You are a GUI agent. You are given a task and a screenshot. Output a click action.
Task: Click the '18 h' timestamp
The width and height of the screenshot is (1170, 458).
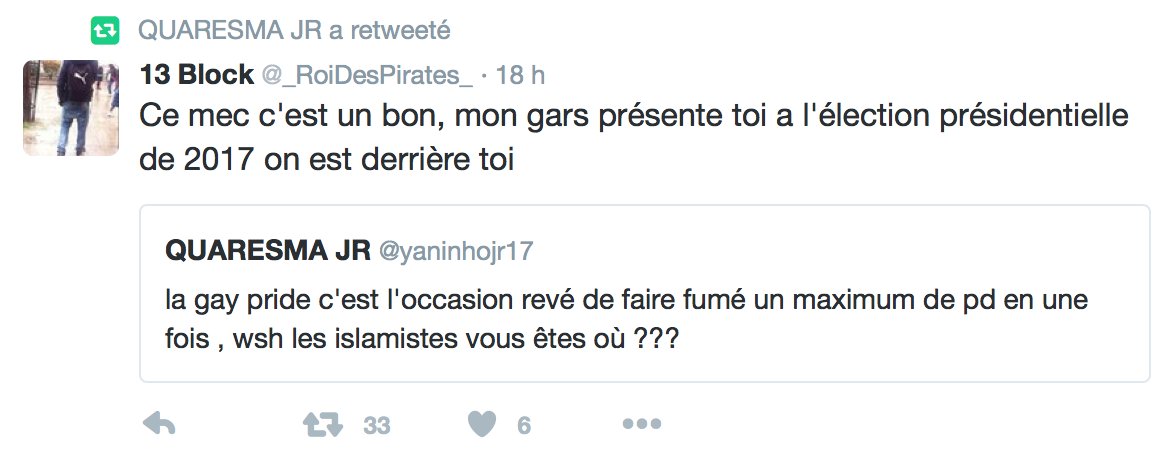click(x=520, y=76)
